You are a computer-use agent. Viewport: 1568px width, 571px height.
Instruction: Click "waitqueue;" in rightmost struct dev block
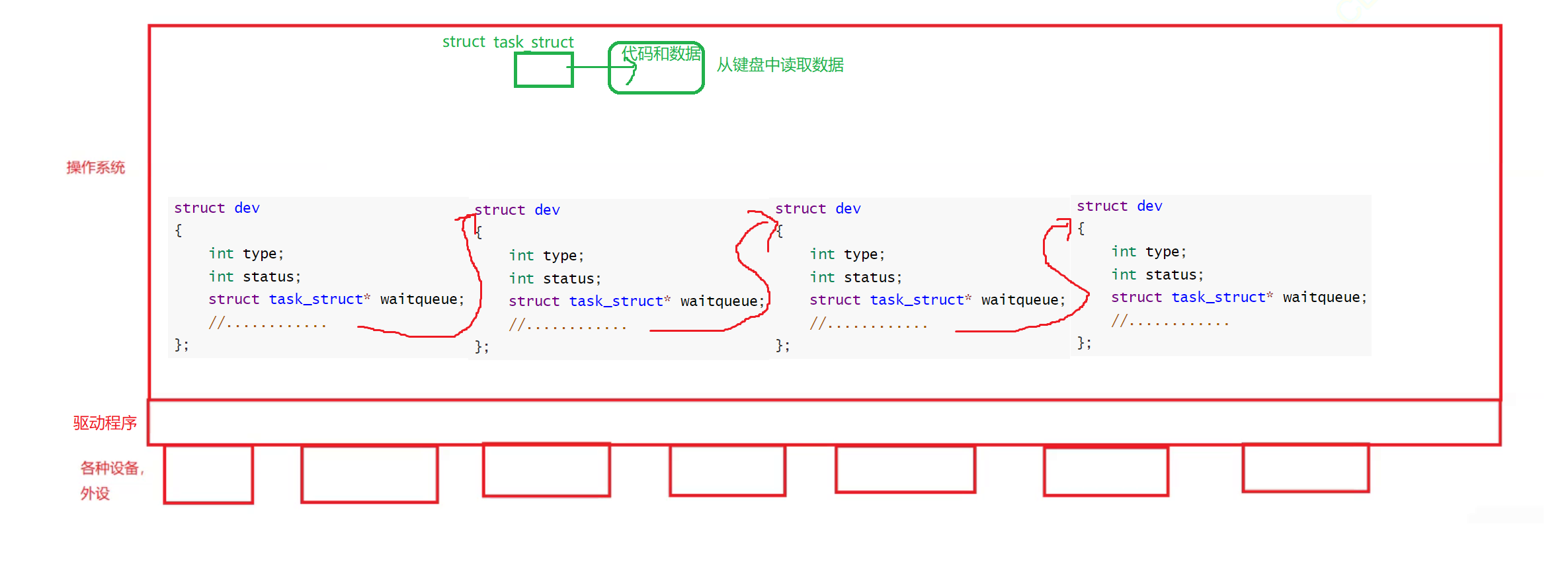click(1325, 297)
